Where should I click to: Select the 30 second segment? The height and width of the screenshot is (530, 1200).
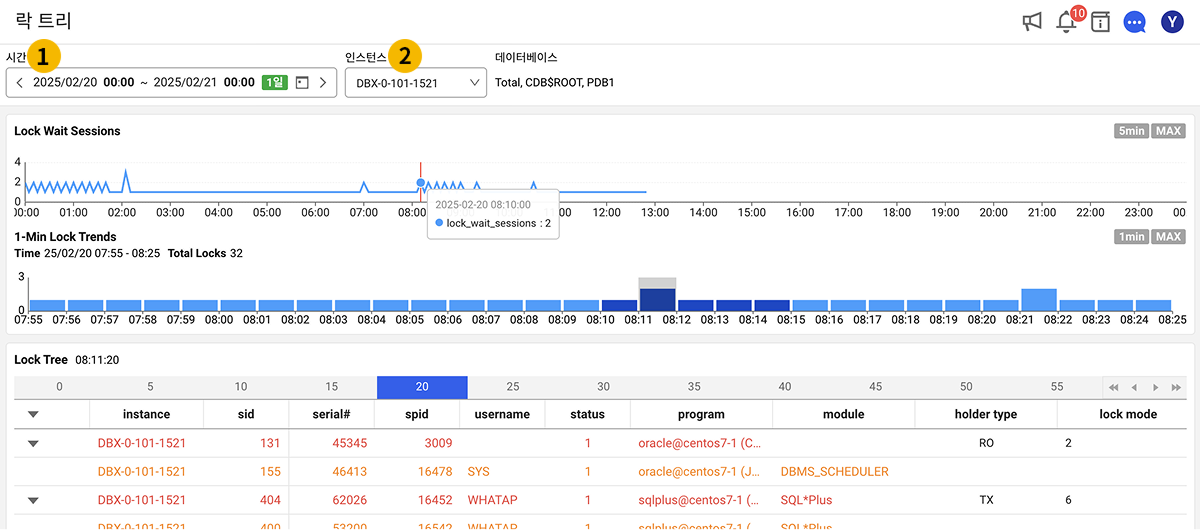[x=603, y=387]
